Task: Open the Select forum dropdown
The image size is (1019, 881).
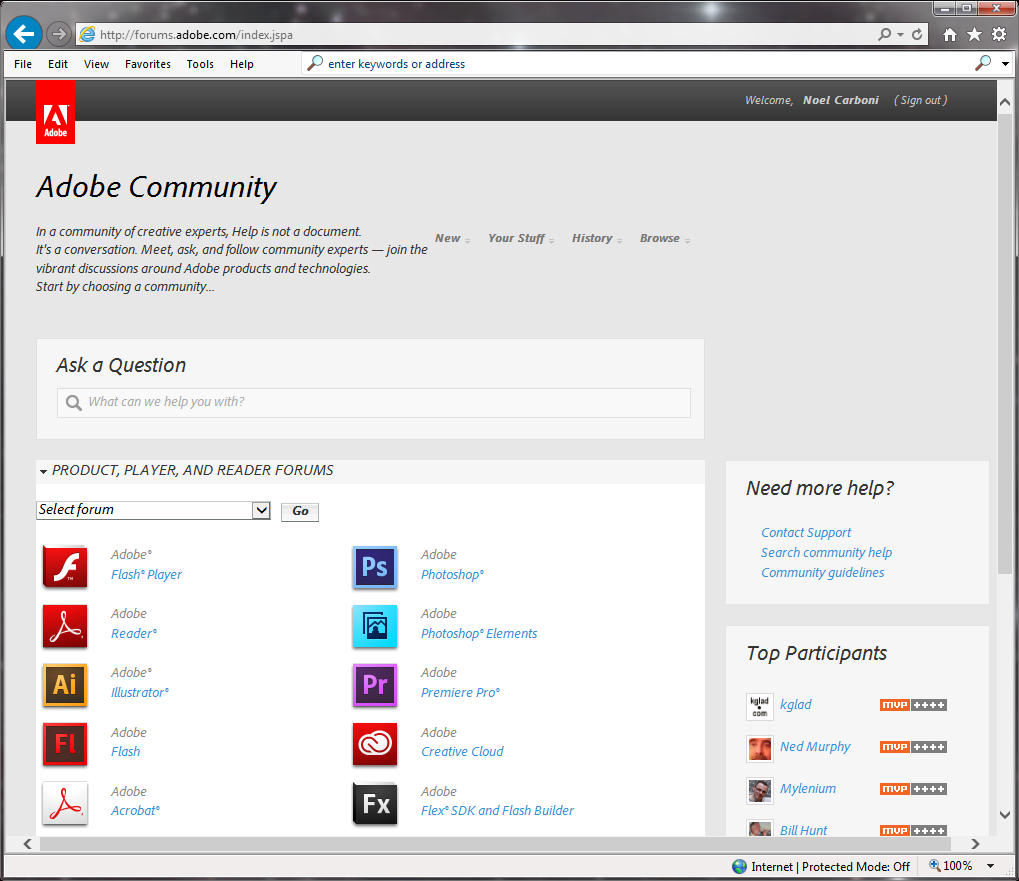Action: 153,510
